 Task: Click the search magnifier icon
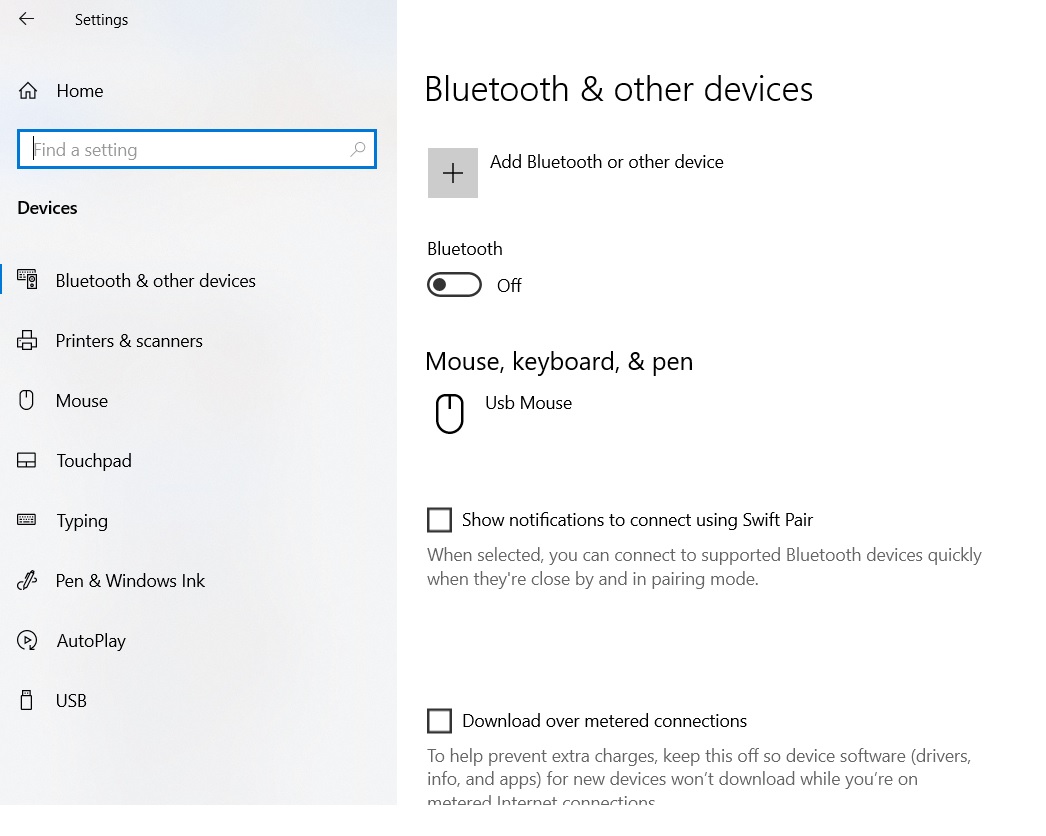pyautogui.click(x=358, y=150)
